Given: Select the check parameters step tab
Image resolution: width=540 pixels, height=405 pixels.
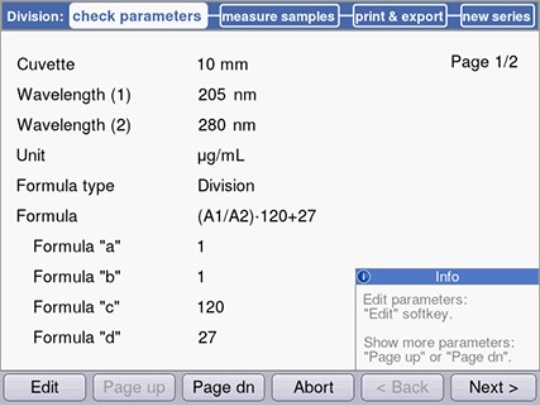Looking at the screenshot, I should tap(138, 16).
